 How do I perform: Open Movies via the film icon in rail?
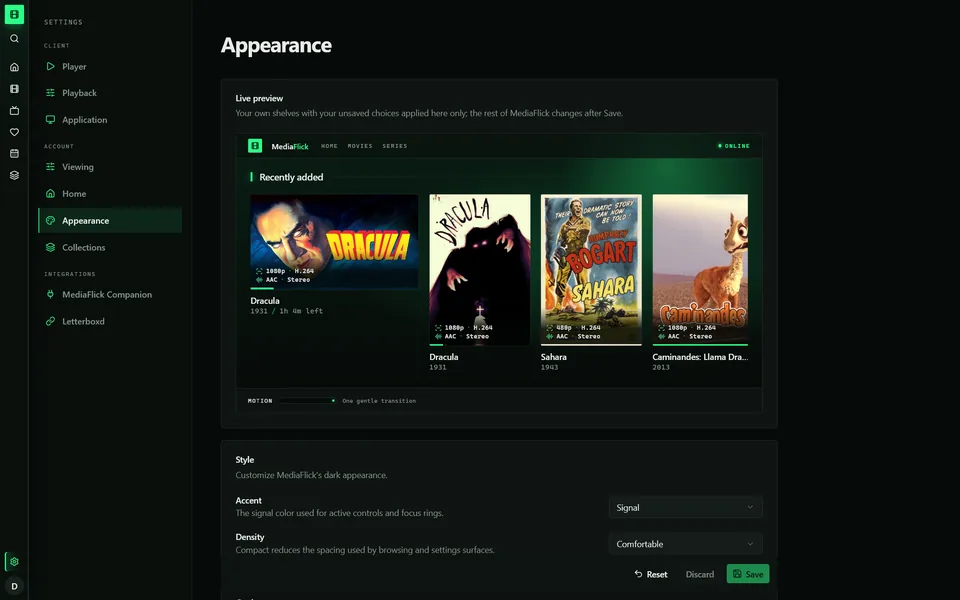click(x=14, y=89)
